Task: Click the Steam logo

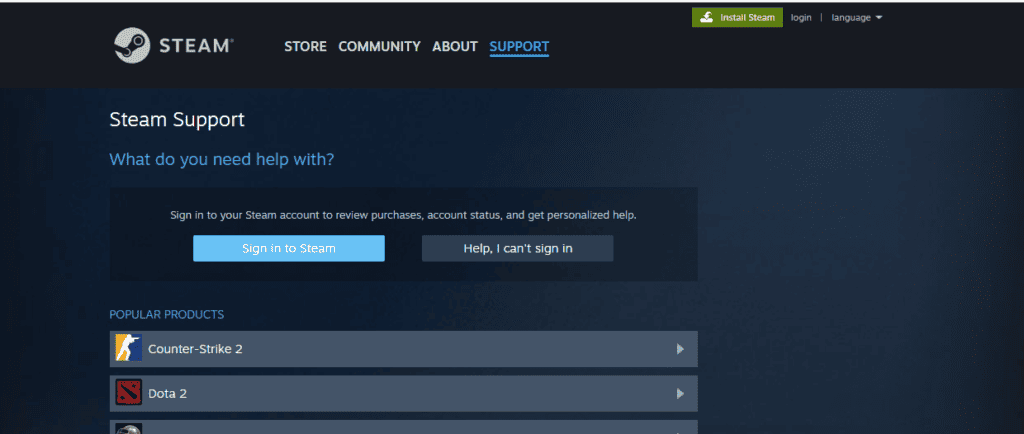Action: (173, 46)
